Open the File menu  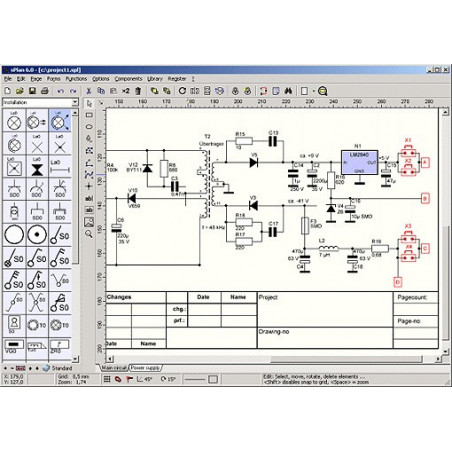(x=8, y=79)
